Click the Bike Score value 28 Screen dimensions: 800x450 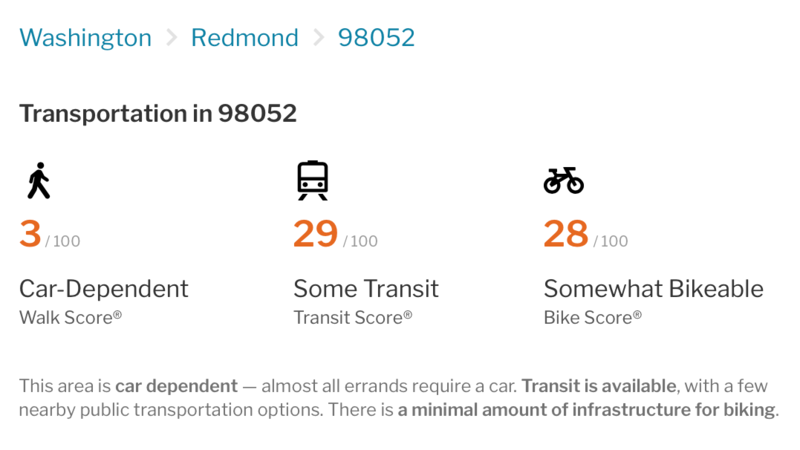tap(566, 234)
